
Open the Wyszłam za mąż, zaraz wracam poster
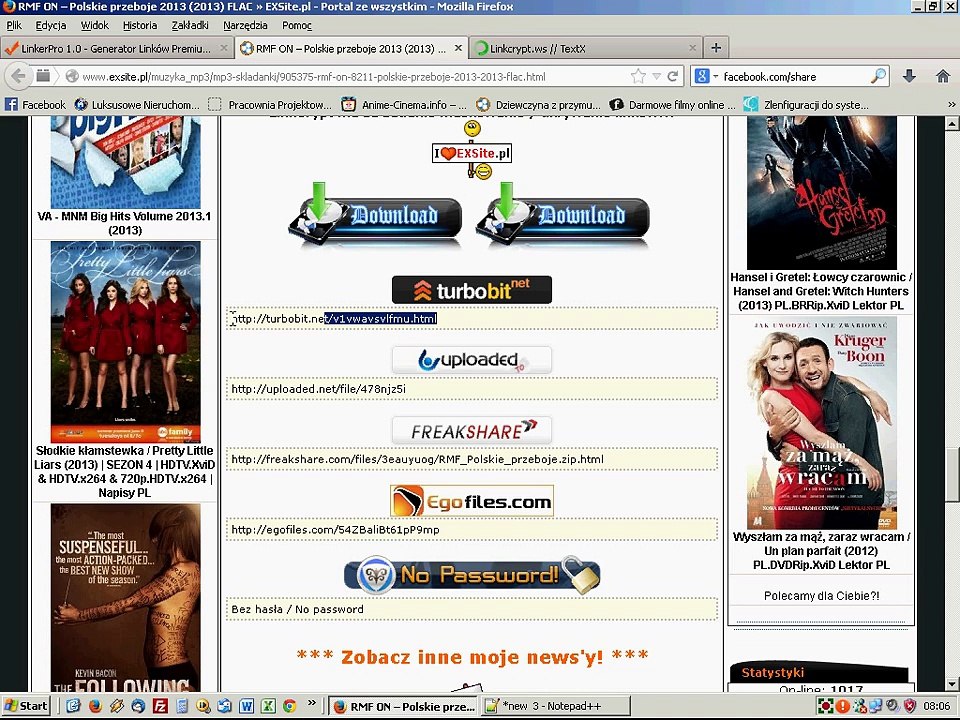pos(822,423)
